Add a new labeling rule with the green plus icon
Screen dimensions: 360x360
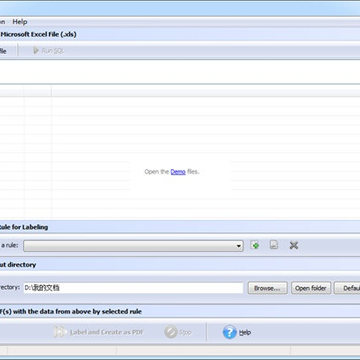click(255, 245)
